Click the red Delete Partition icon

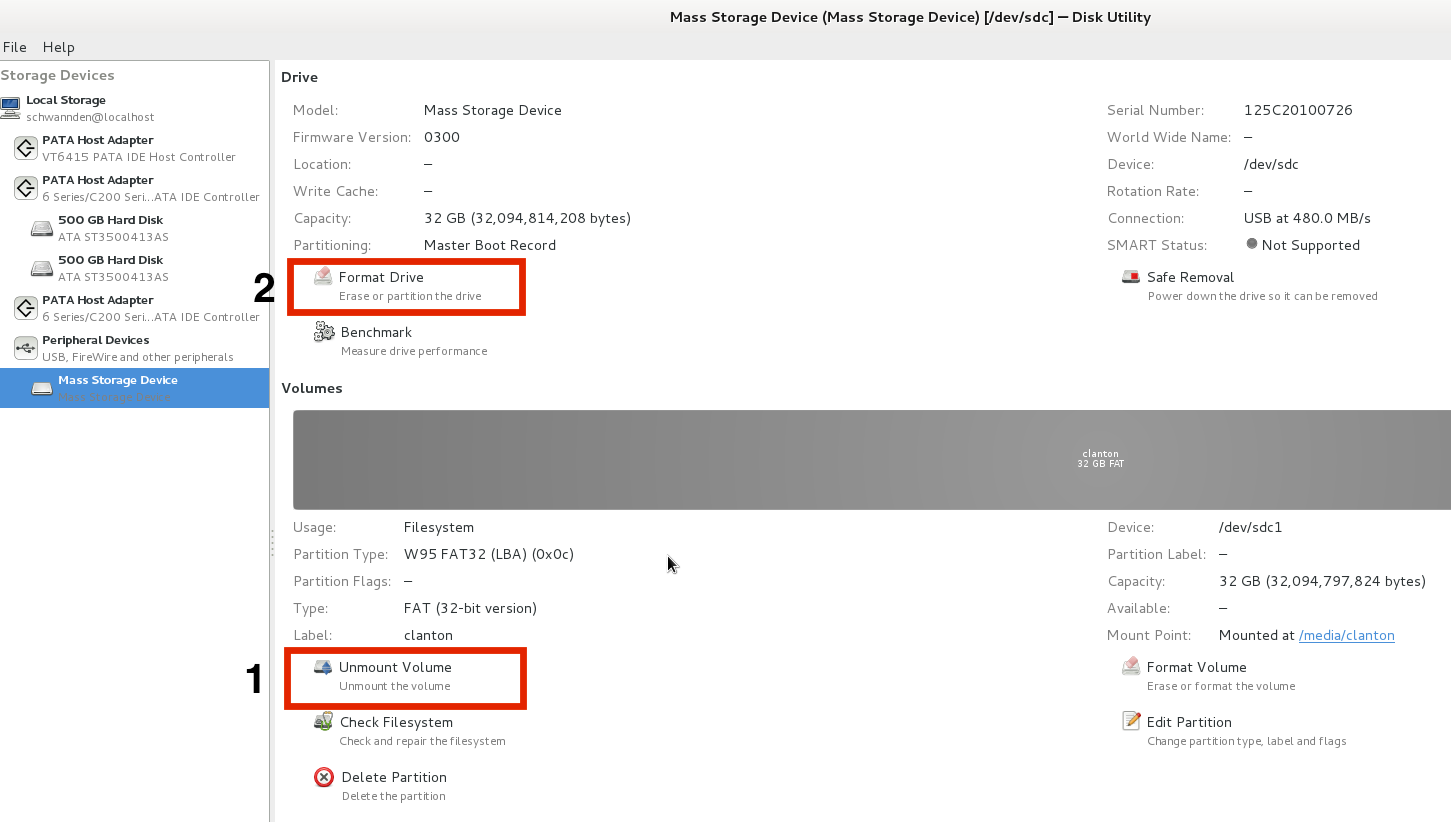pos(324,777)
